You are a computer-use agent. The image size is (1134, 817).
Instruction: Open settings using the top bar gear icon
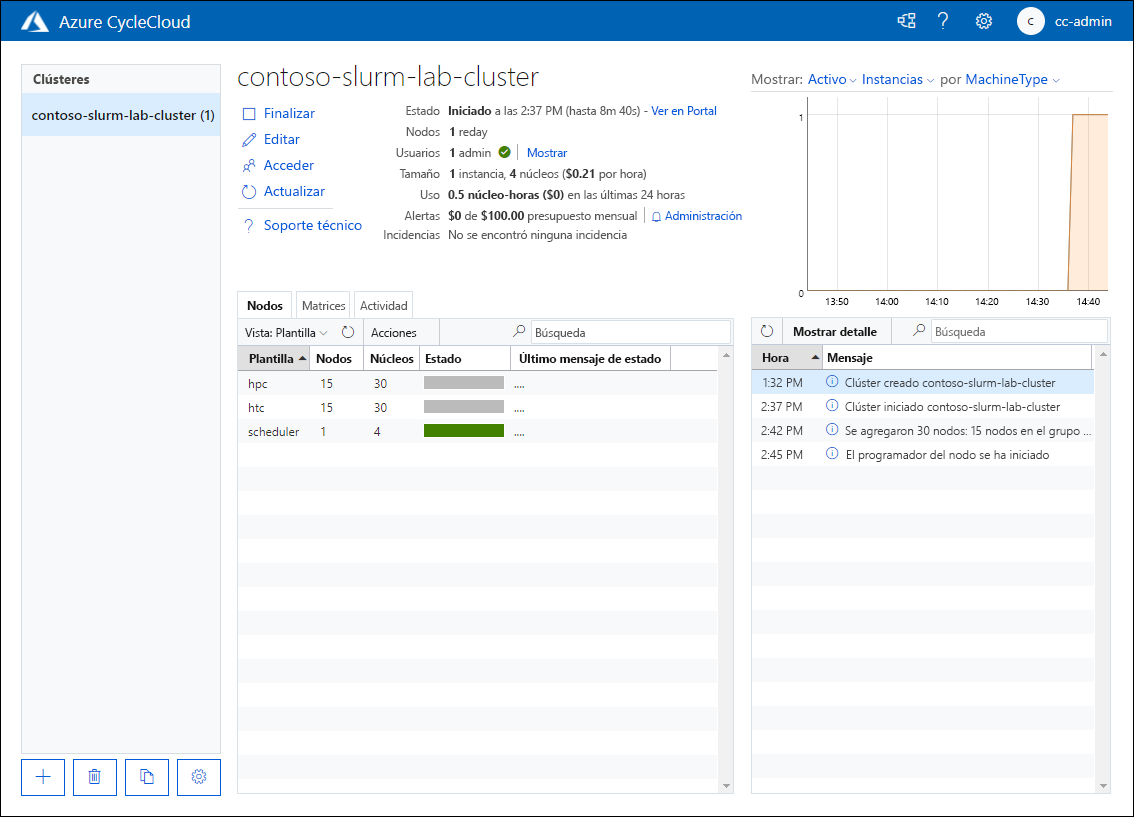[x=983, y=20]
